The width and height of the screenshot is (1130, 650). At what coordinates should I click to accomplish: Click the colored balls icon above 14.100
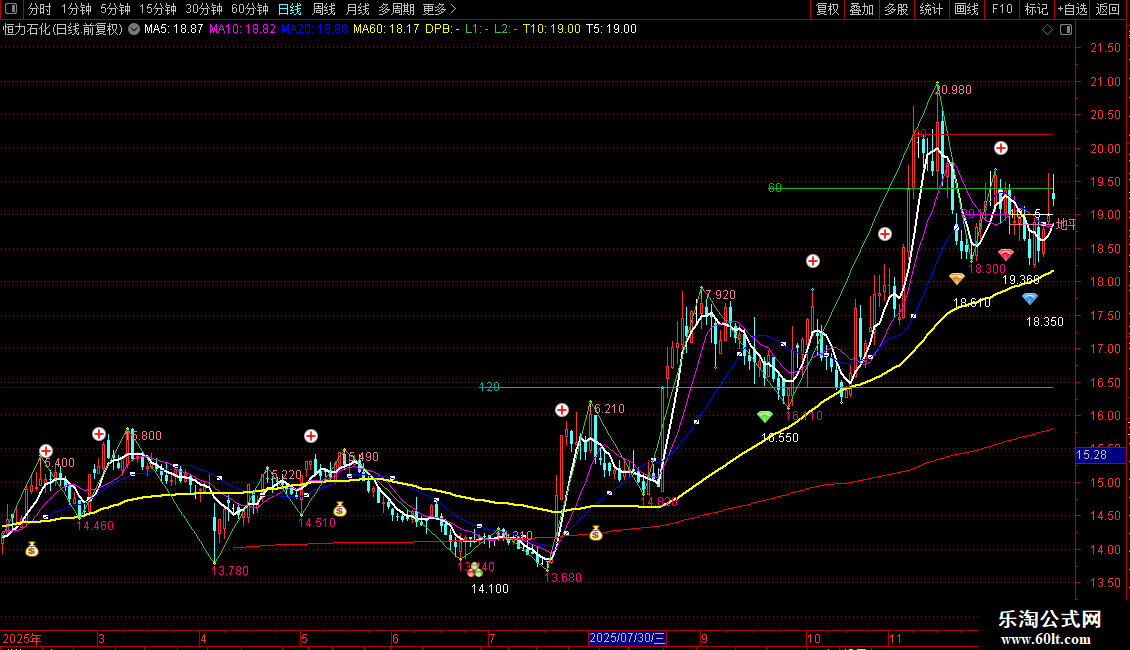point(474,570)
